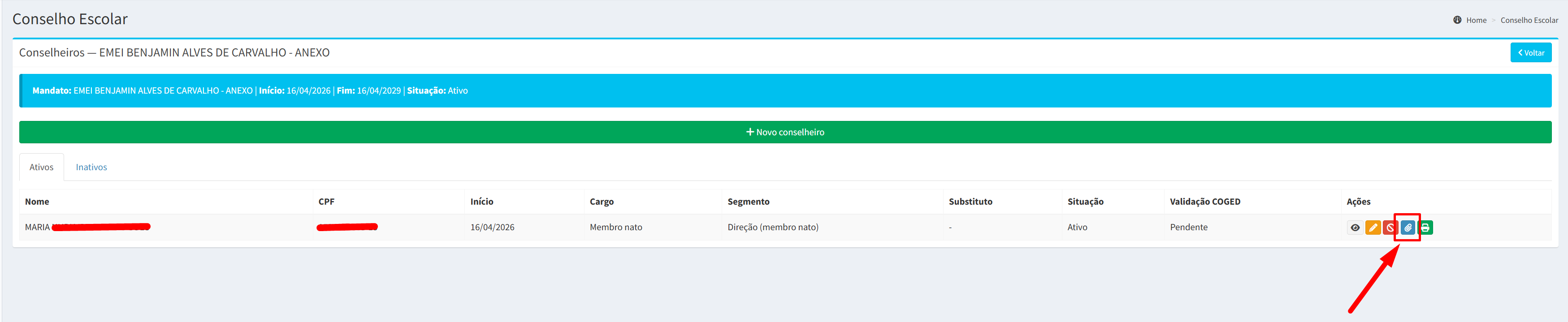The height and width of the screenshot is (322, 1568).
Task: Go back using the Voltar button
Action: [1530, 53]
